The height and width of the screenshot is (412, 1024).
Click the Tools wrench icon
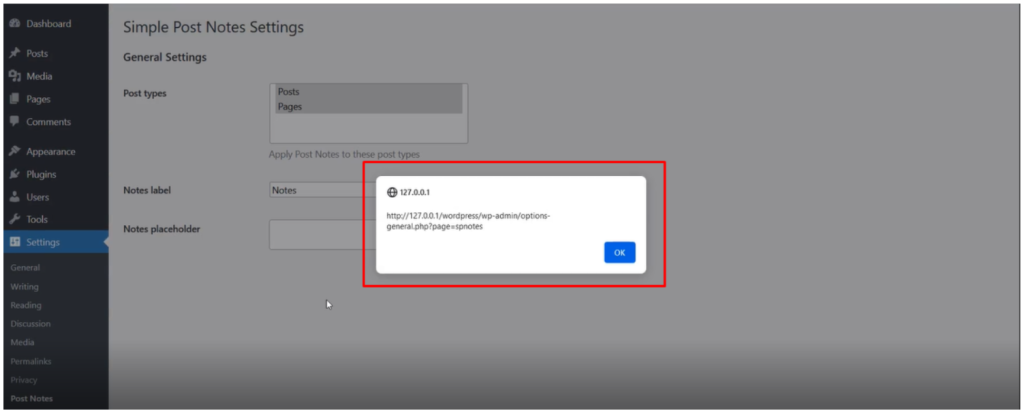pos(15,220)
